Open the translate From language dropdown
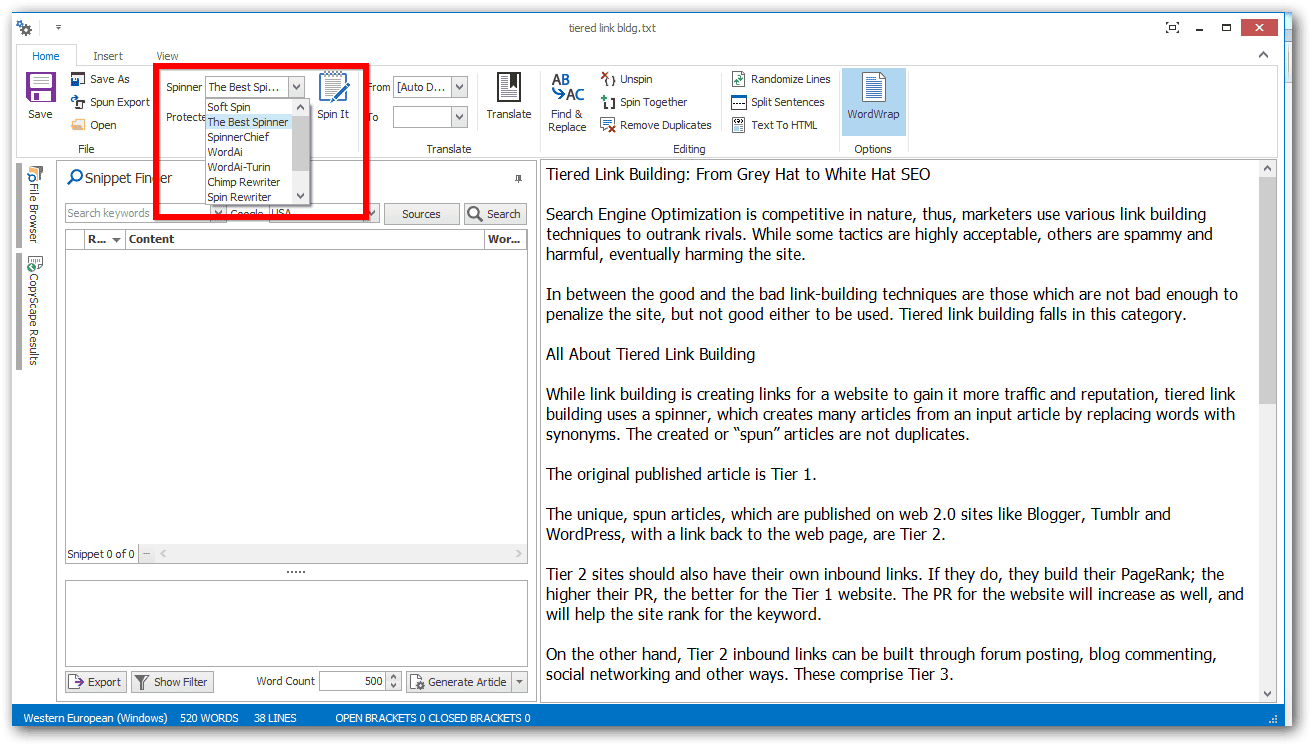 click(x=459, y=87)
